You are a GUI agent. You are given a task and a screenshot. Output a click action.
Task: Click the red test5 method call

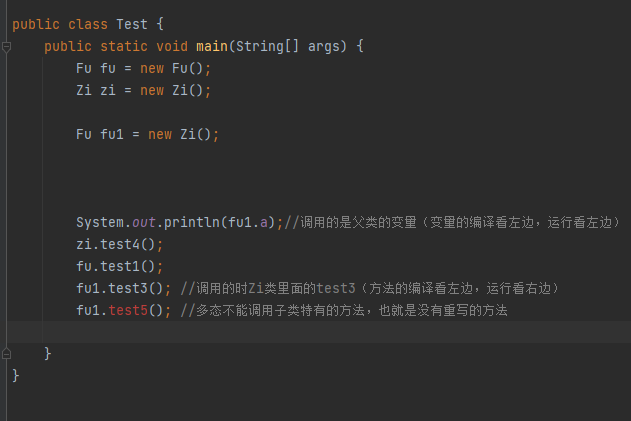point(127,310)
